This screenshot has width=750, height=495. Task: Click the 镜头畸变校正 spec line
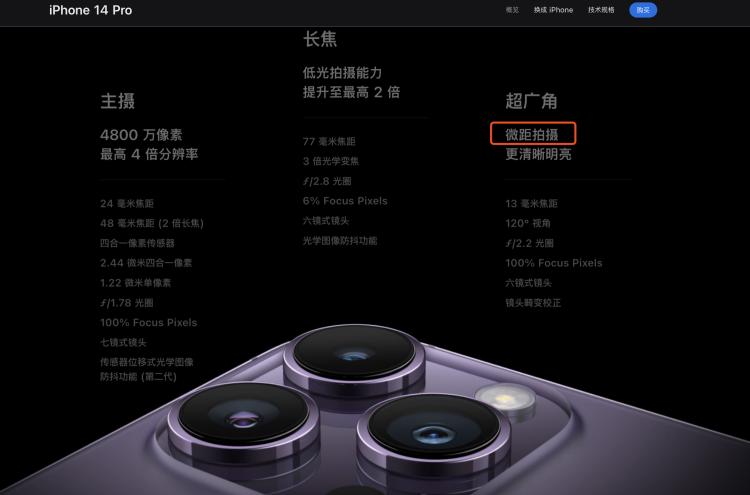533,303
